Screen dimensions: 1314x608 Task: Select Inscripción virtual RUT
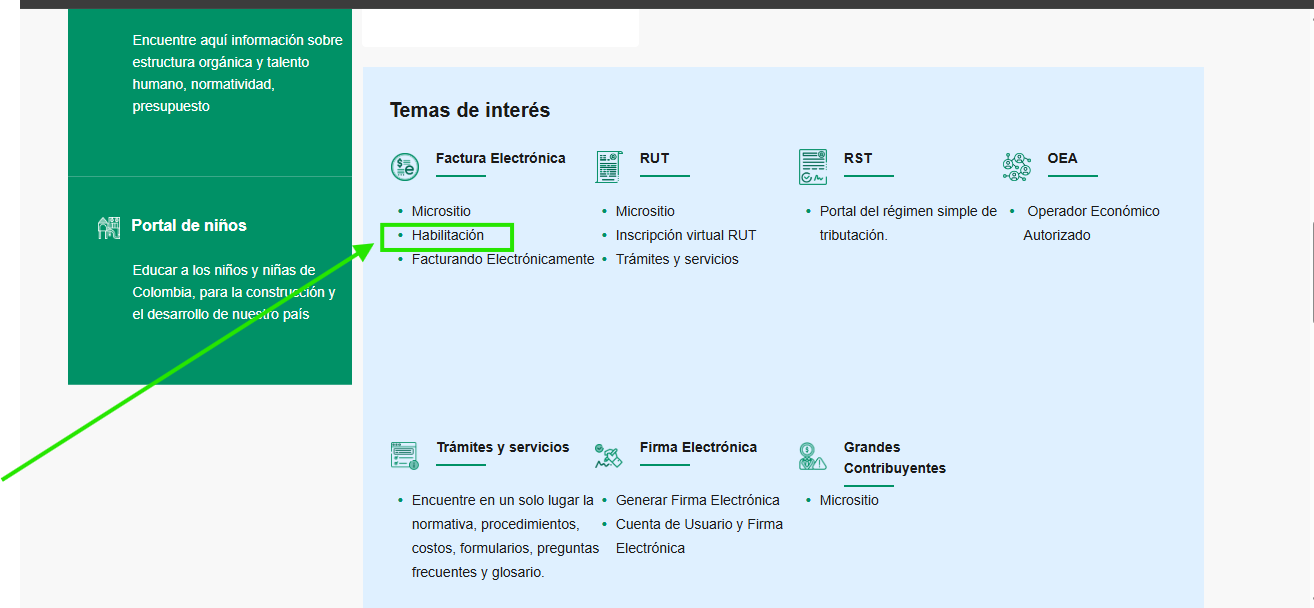pyautogui.click(x=686, y=235)
